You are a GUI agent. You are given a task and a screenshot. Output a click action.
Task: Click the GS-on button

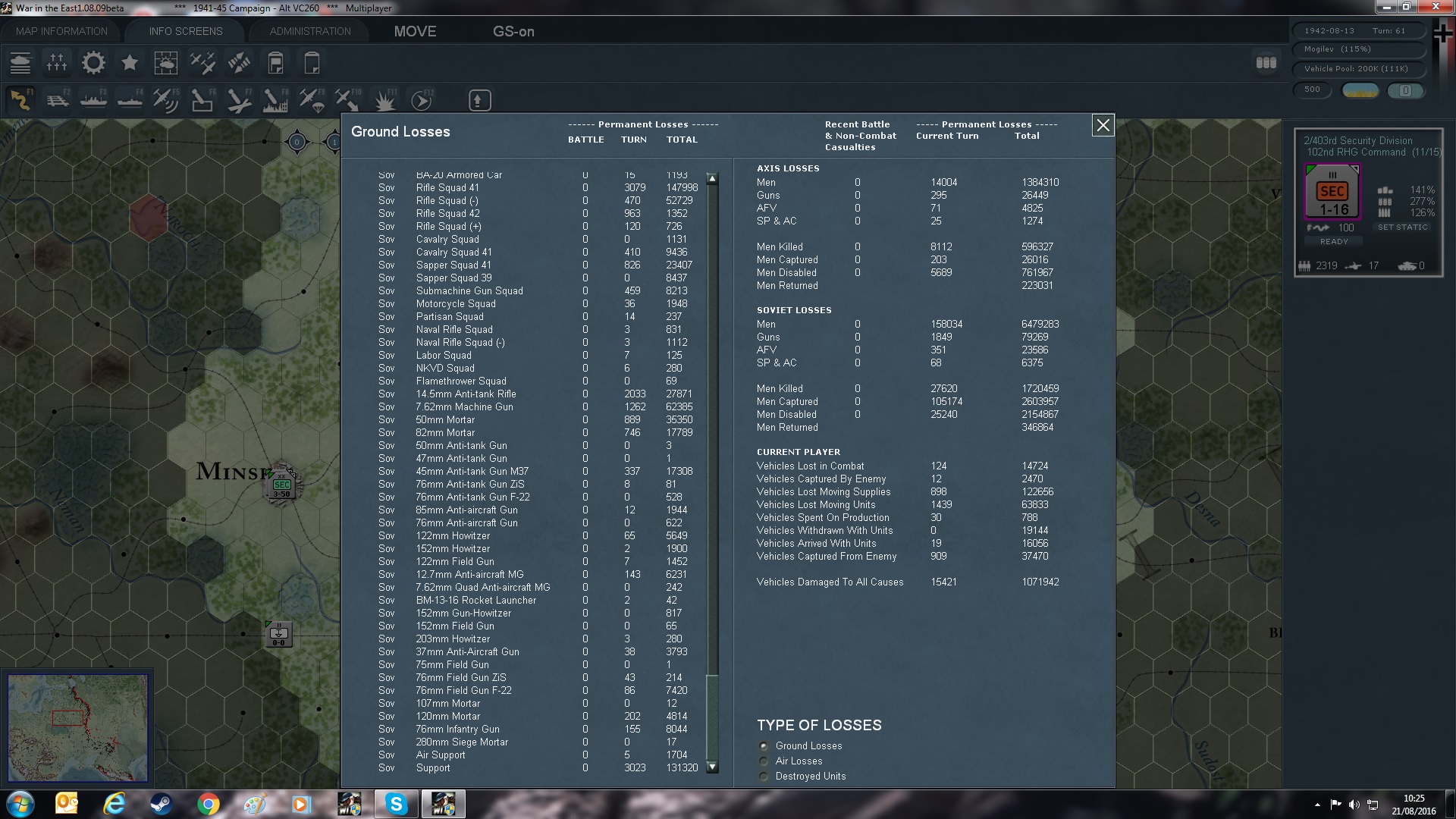pyautogui.click(x=513, y=32)
